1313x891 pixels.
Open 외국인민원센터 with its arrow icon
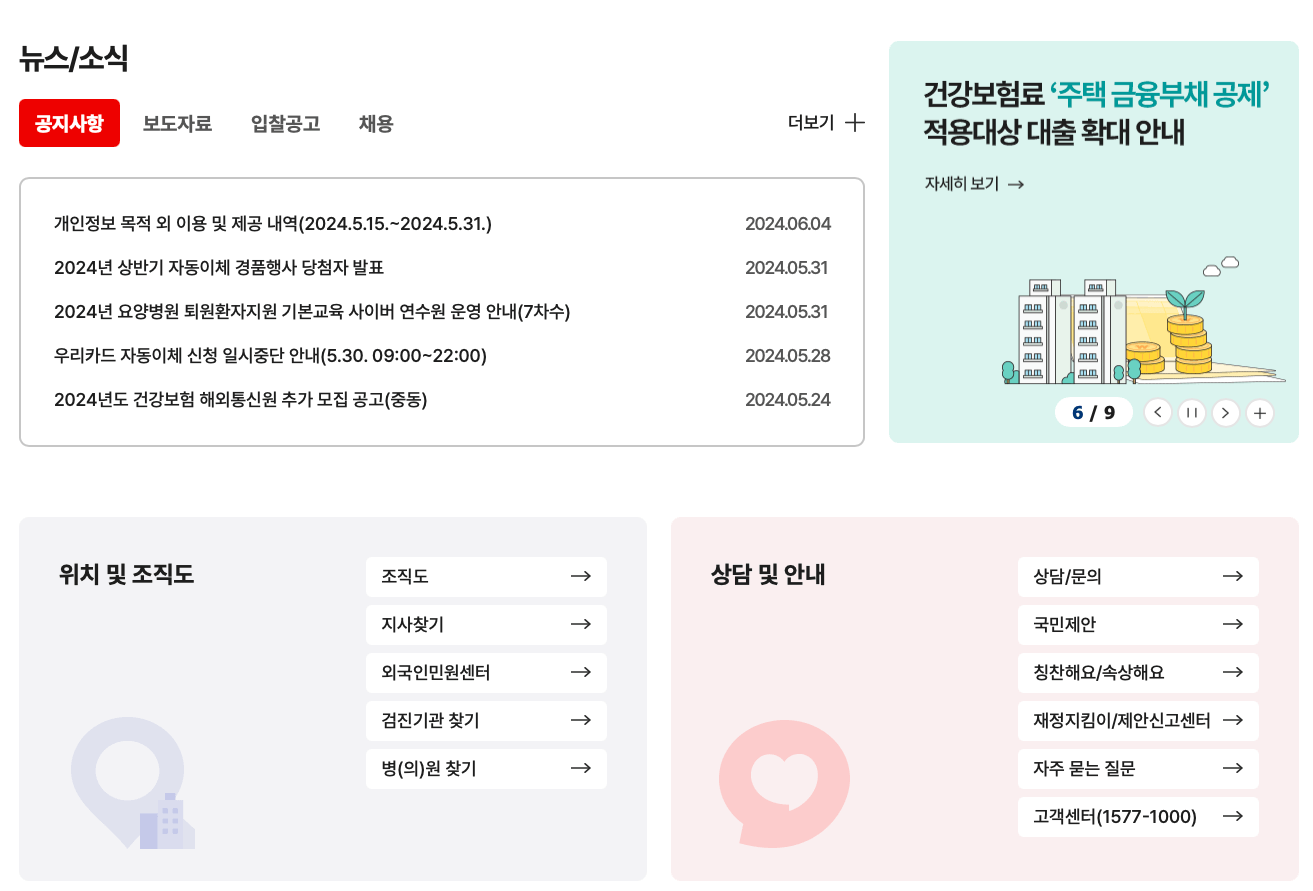(x=581, y=672)
